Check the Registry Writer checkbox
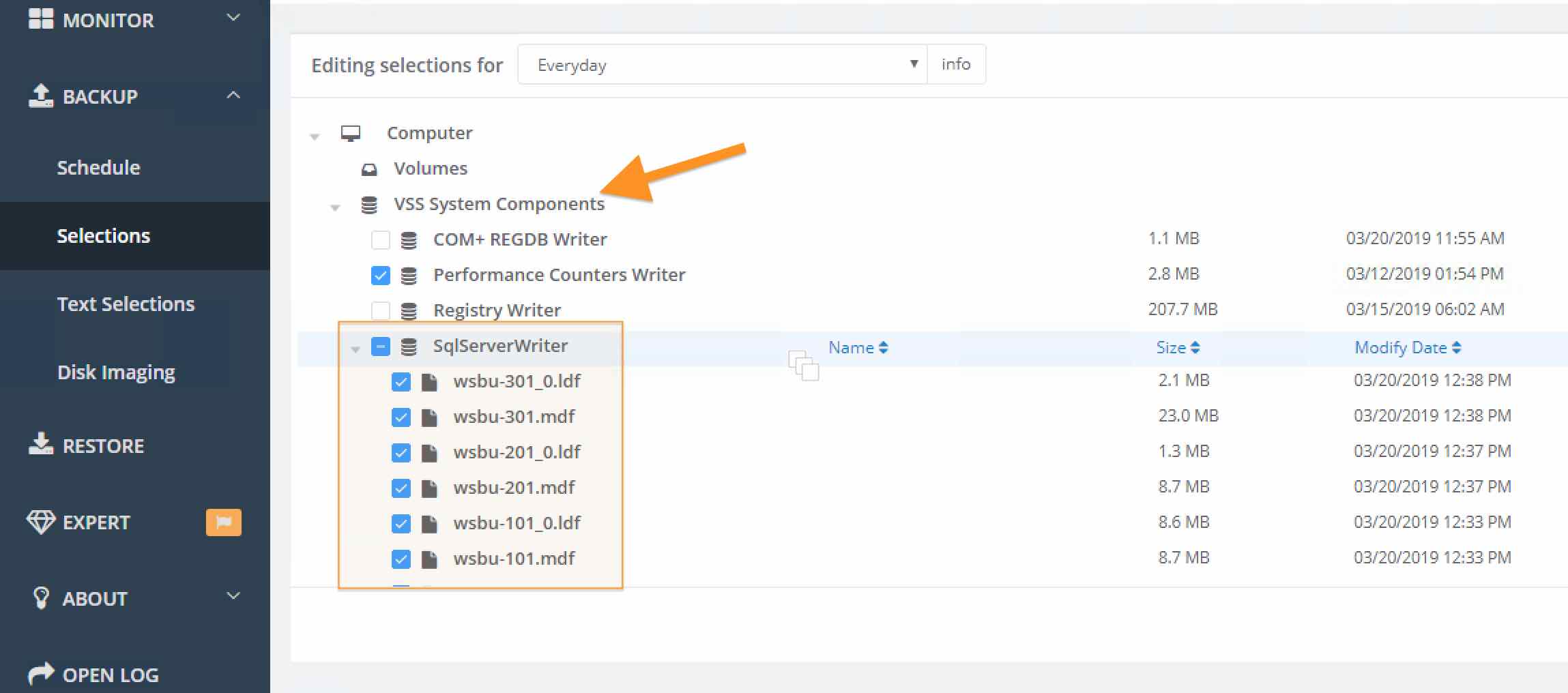1568x693 pixels. (x=381, y=311)
